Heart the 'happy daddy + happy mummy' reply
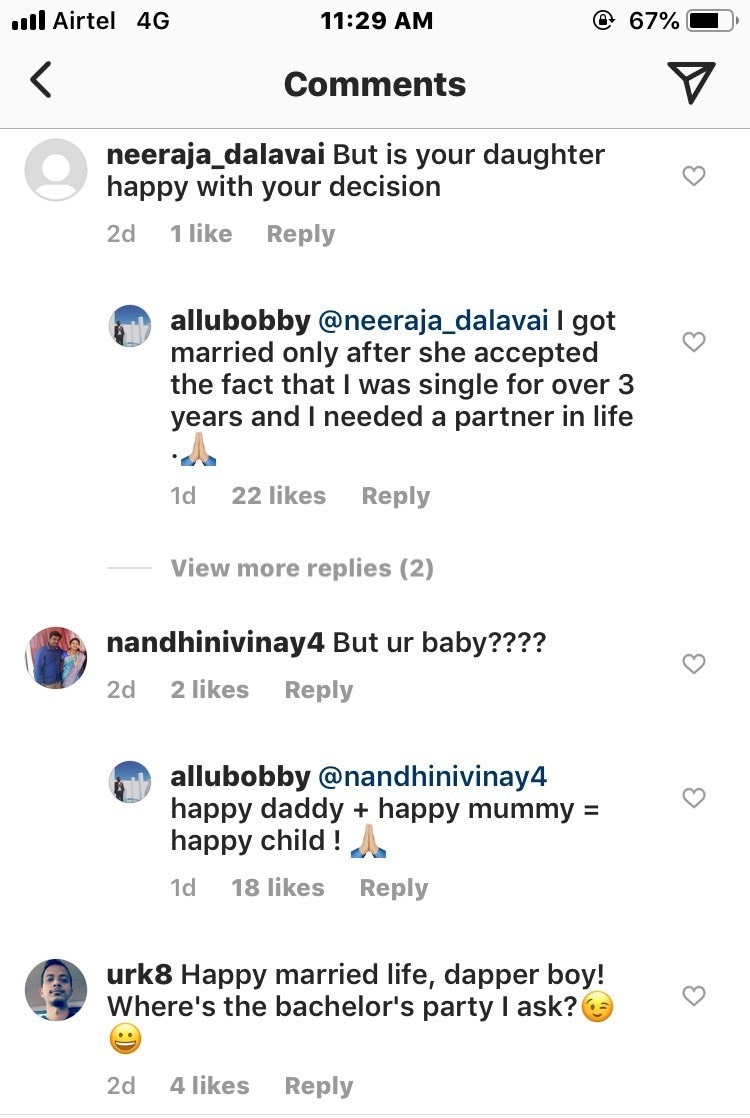Viewport: 750px width, 1118px height. (693, 797)
